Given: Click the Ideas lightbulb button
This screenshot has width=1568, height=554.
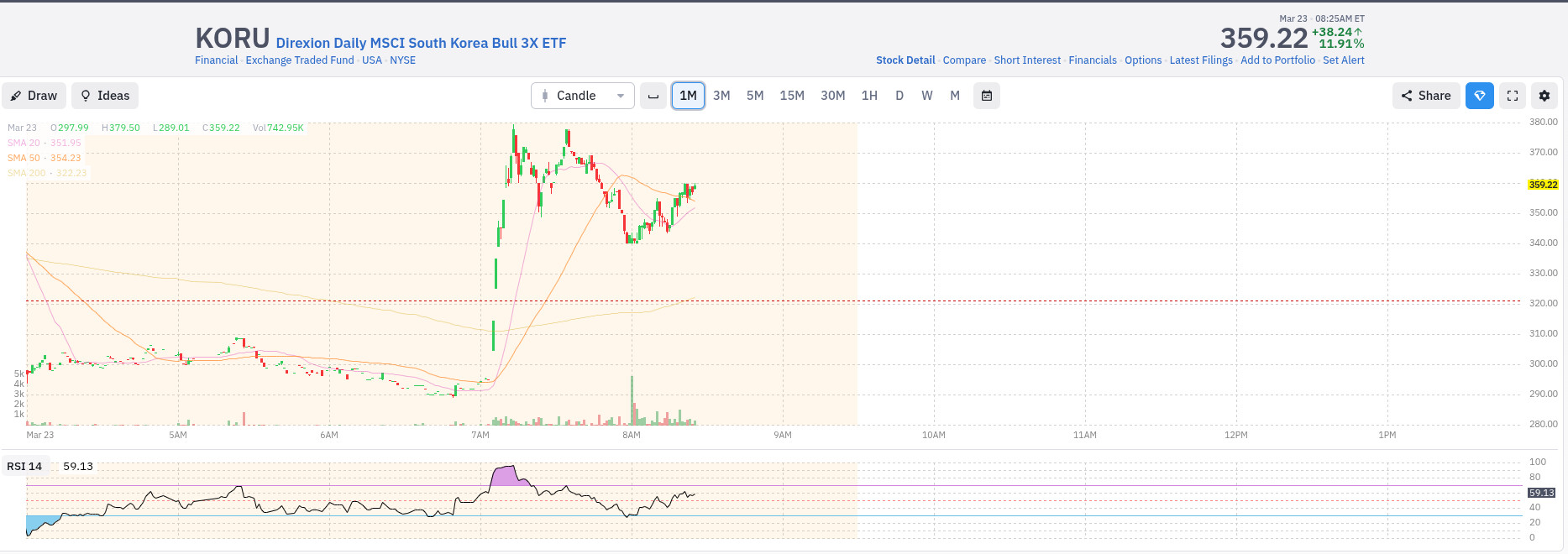Looking at the screenshot, I should (x=105, y=96).
